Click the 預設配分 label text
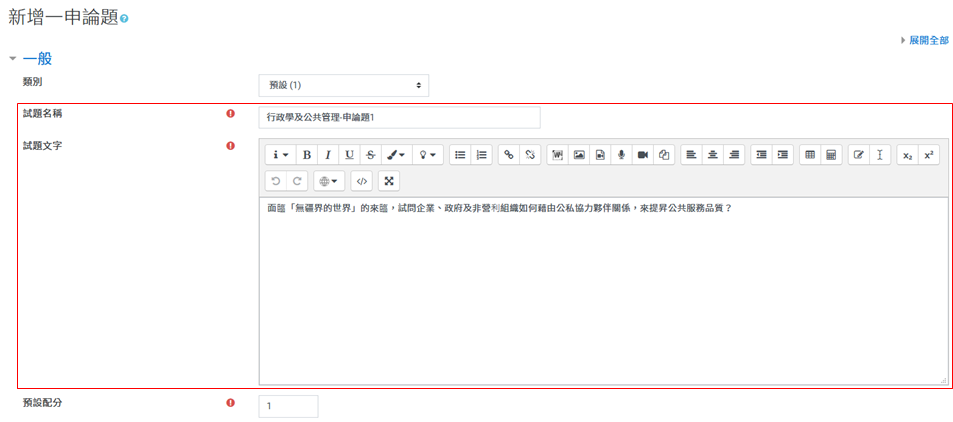Image resolution: width=953 pixels, height=422 pixels. click(42, 402)
